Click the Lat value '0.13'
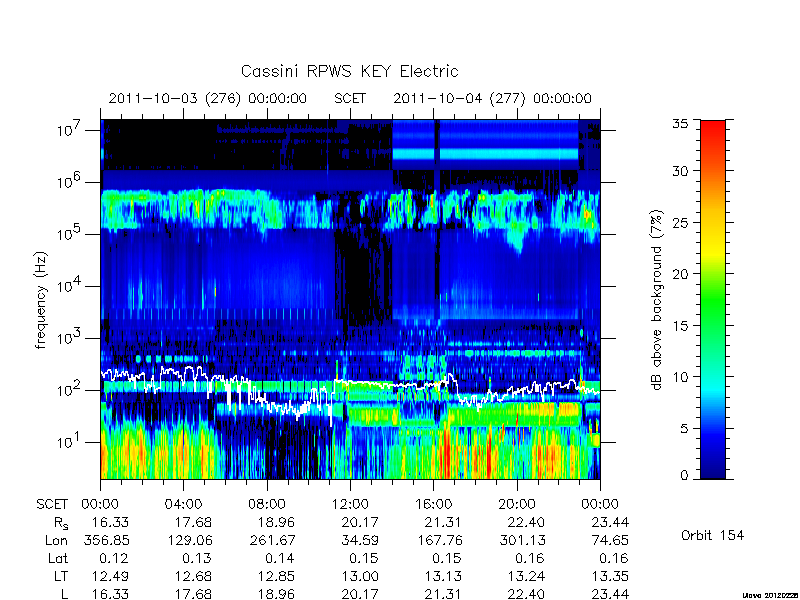800x600 pixels. click(x=197, y=558)
